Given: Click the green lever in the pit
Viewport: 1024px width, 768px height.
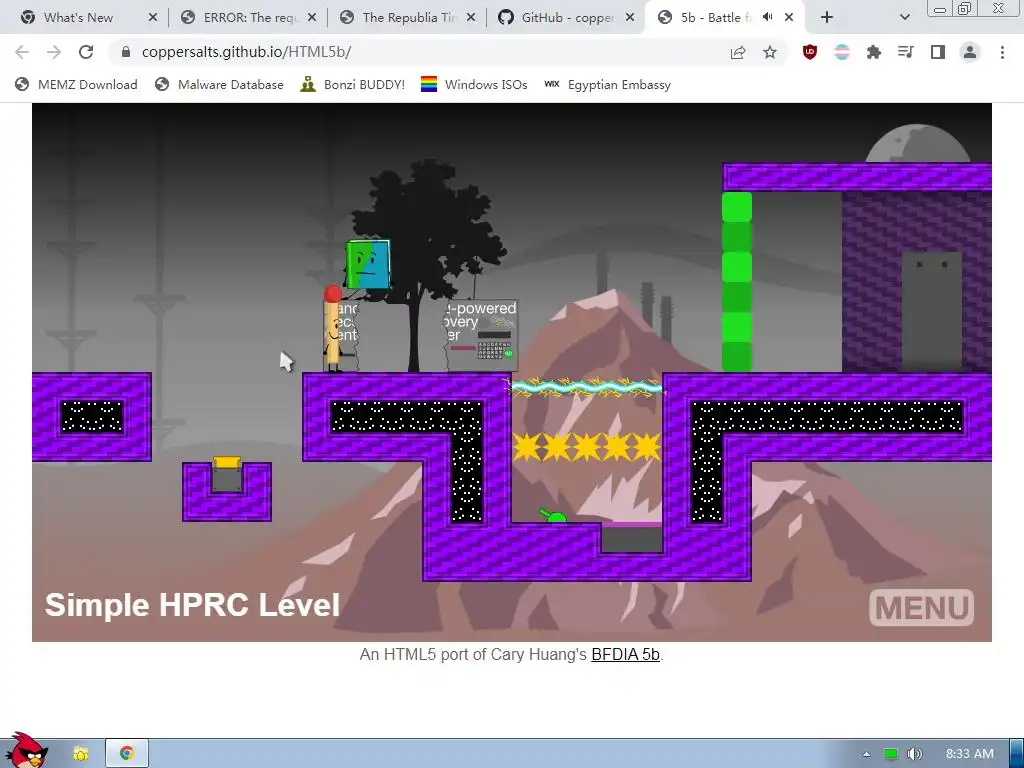Looking at the screenshot, I should 552,516.
